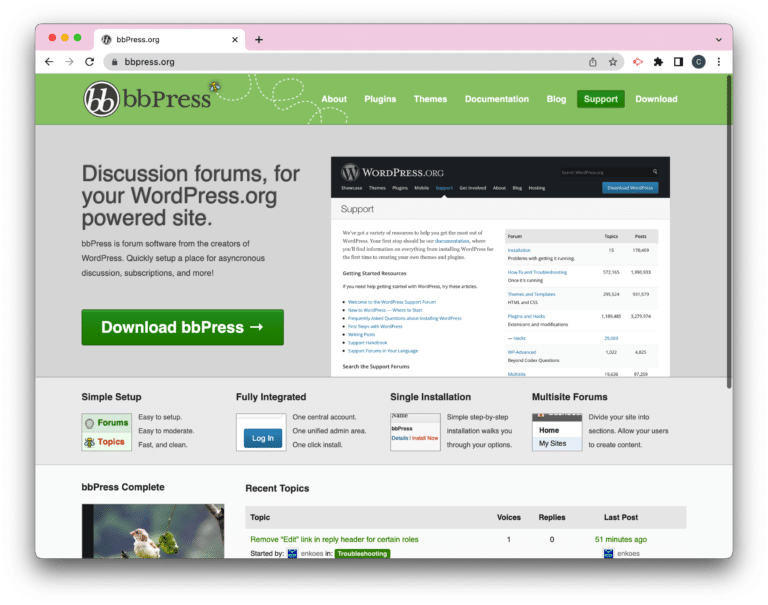
Task: Select the bbPress.org browser tab
Action: click(x=168, y=40)
